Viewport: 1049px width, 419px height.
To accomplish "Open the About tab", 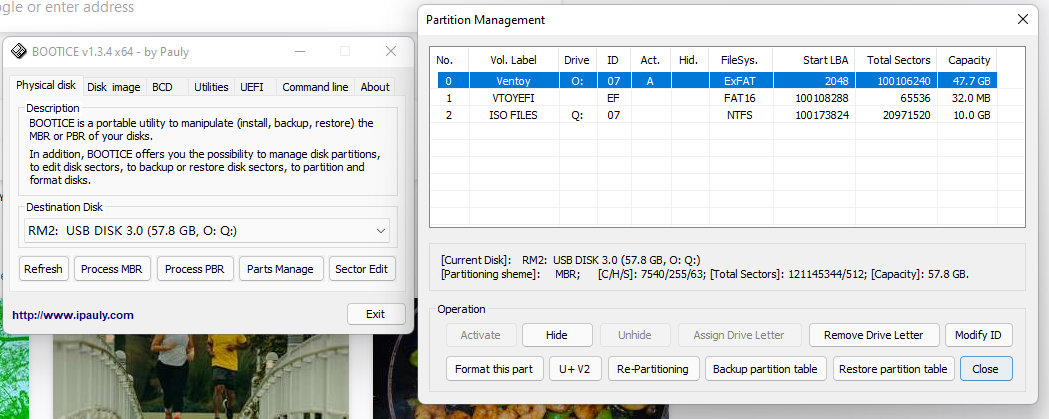I will point(375,87).
